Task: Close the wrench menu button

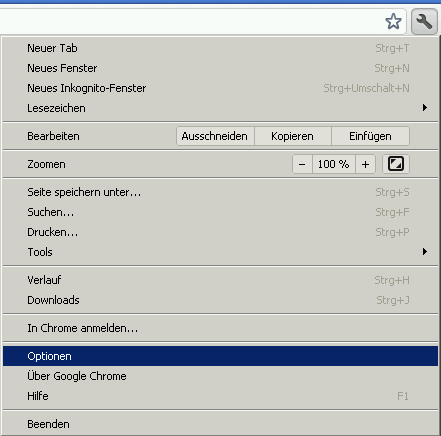Action: point(424,22)
